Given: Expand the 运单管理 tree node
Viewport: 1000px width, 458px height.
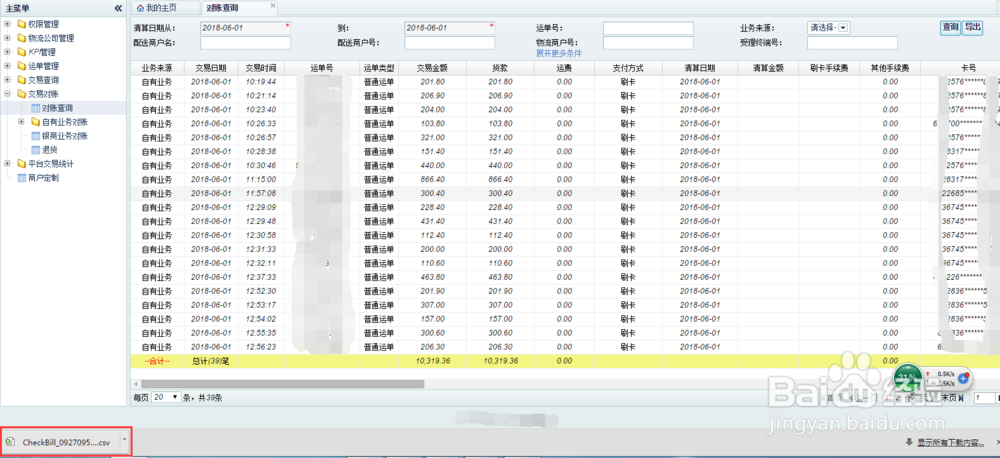Looking at the screenshot, I should click(x=7, y=66).
